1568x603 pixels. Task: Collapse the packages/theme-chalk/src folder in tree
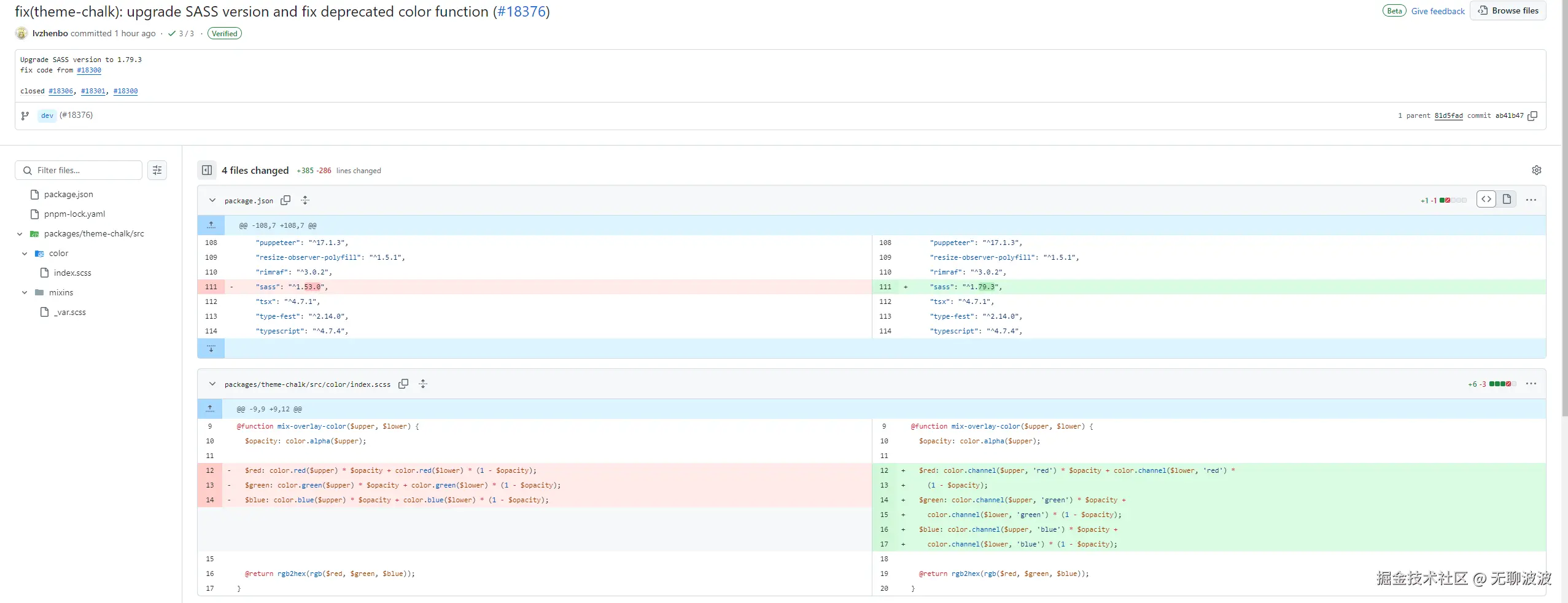[x=20, y=234]
